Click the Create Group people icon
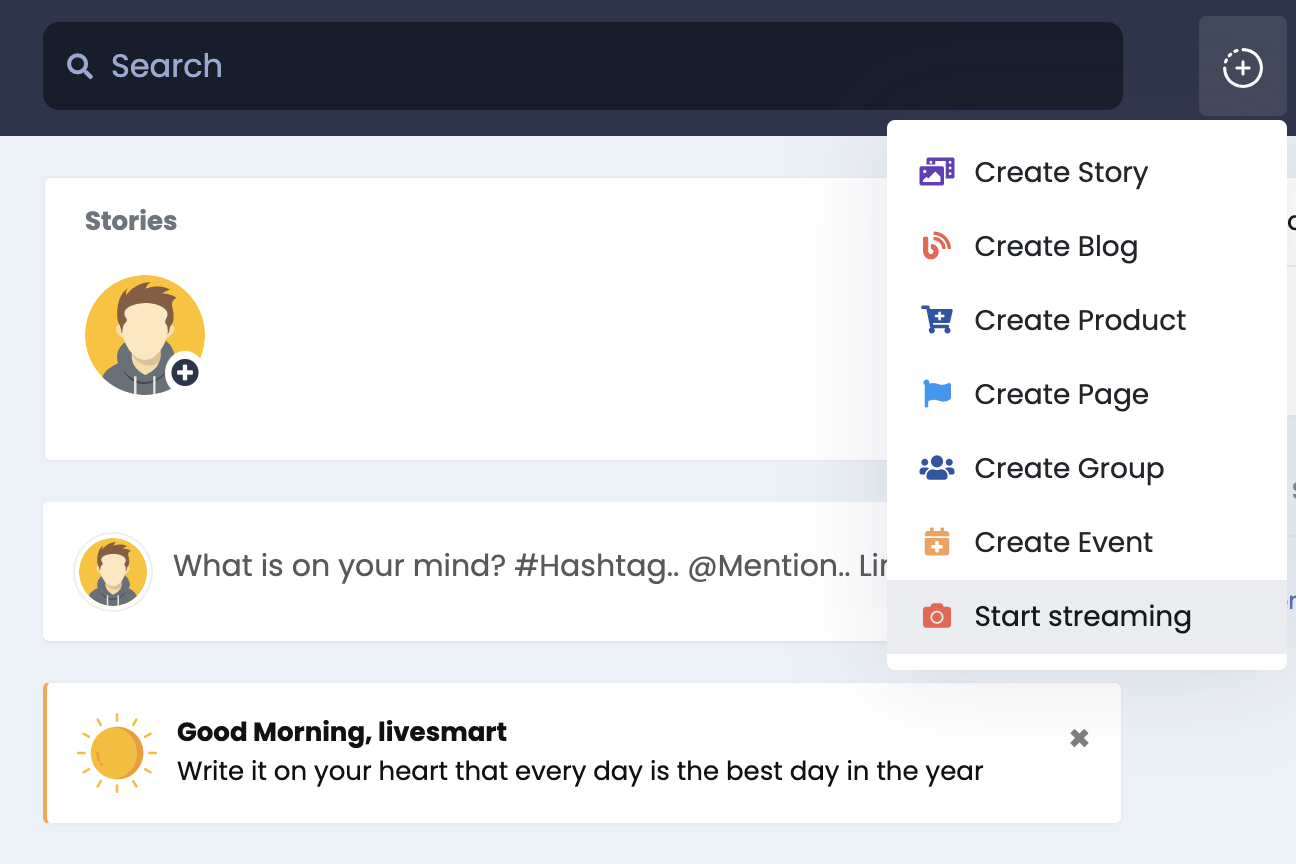 [x=937, y=468]
